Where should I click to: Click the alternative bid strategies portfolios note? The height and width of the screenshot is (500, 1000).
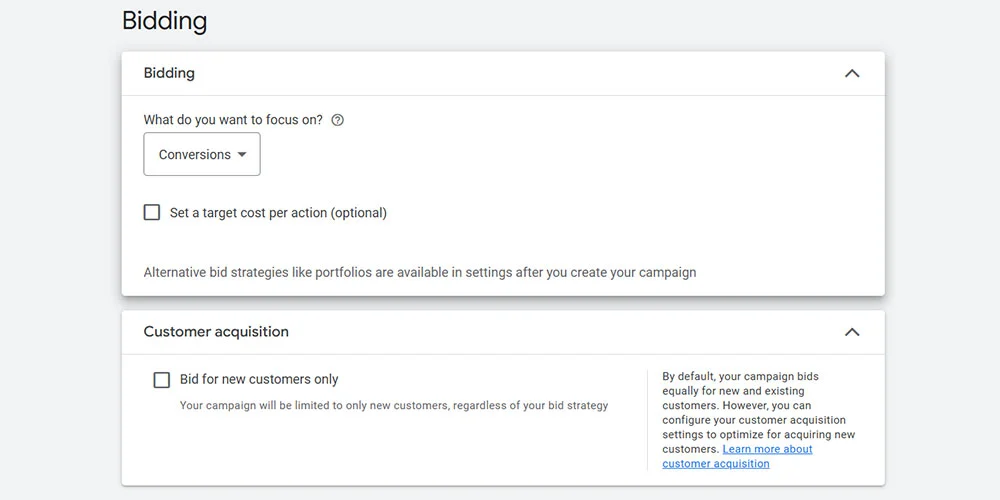tap(419, 272)
